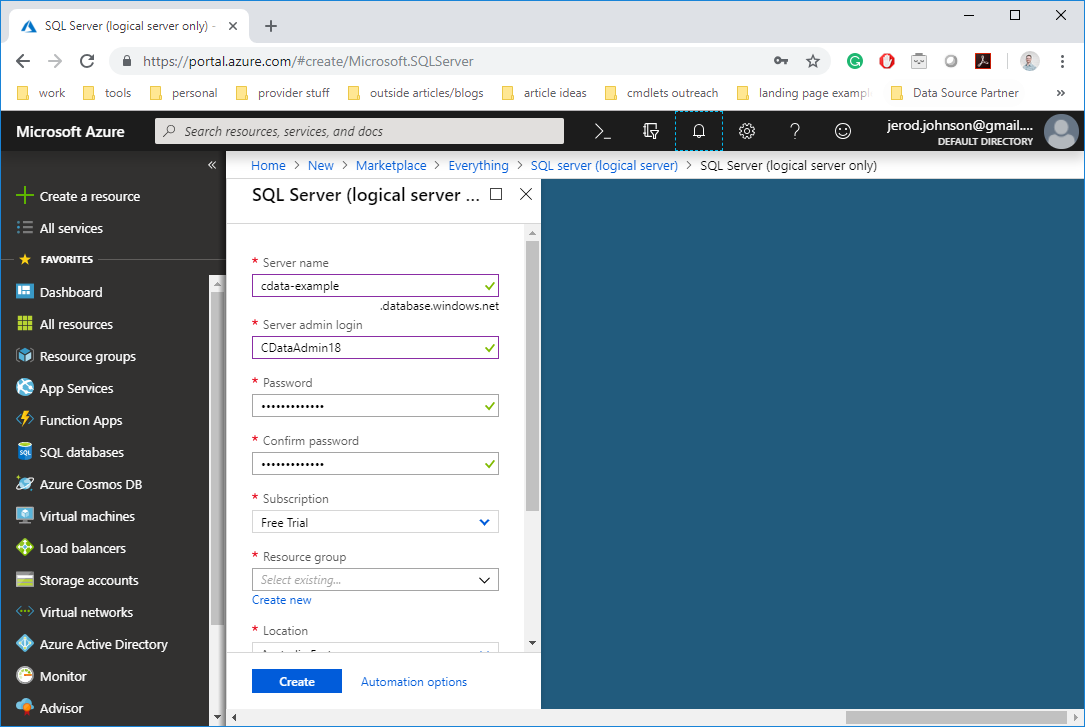Click Create new resource group link

point(282,600)
